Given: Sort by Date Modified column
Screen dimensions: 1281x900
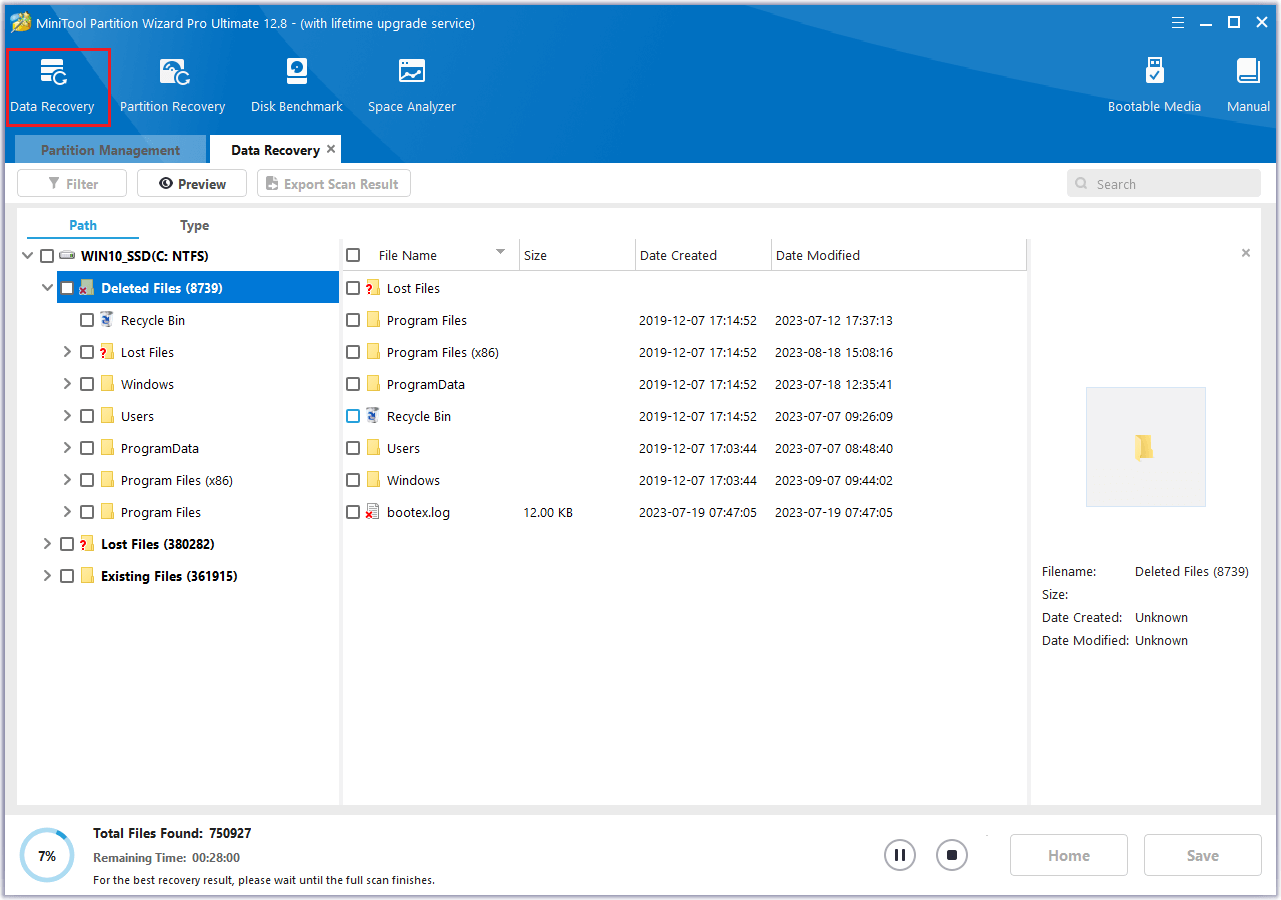Looking at the screenshot, I should pyautogui.click(x=898, y=255).
